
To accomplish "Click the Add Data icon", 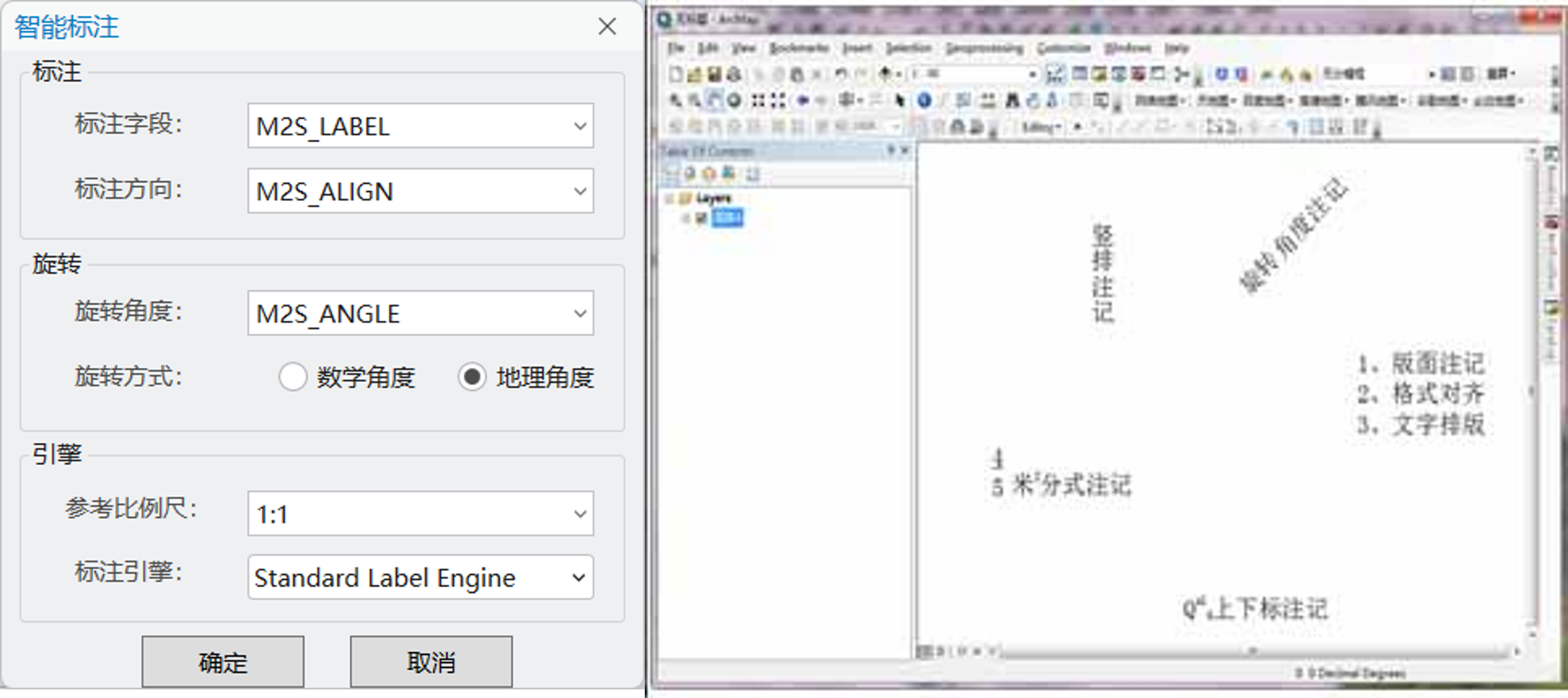I will coord(885,74).
